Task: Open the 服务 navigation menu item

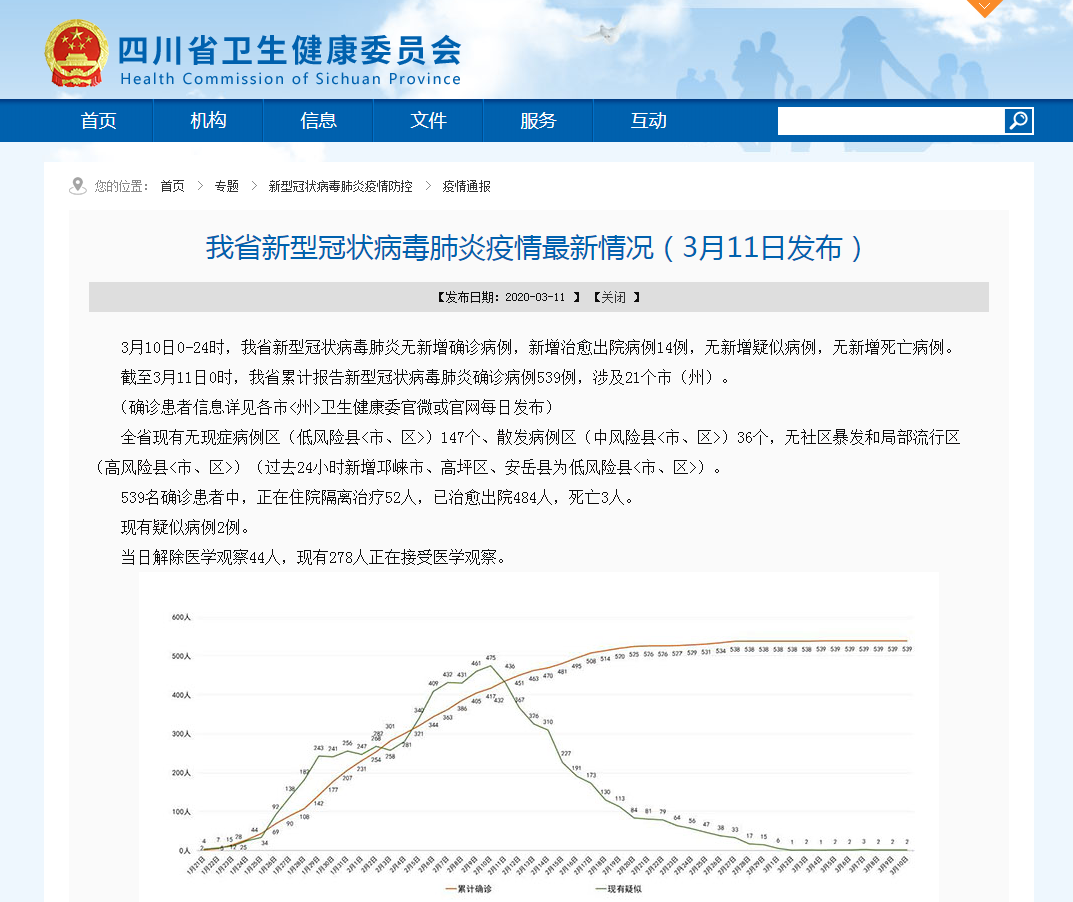Action: click(538, 121)
